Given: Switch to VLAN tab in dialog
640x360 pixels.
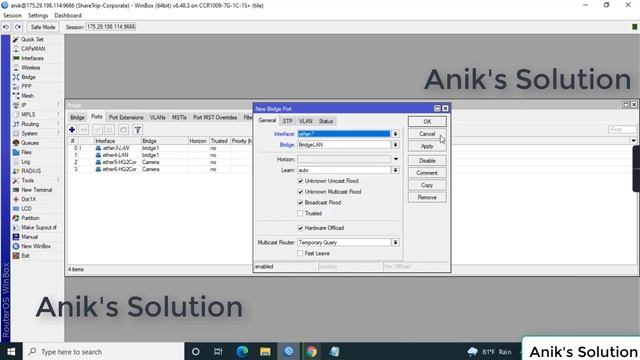Looking at the screenshot, I should coord(306,121).
